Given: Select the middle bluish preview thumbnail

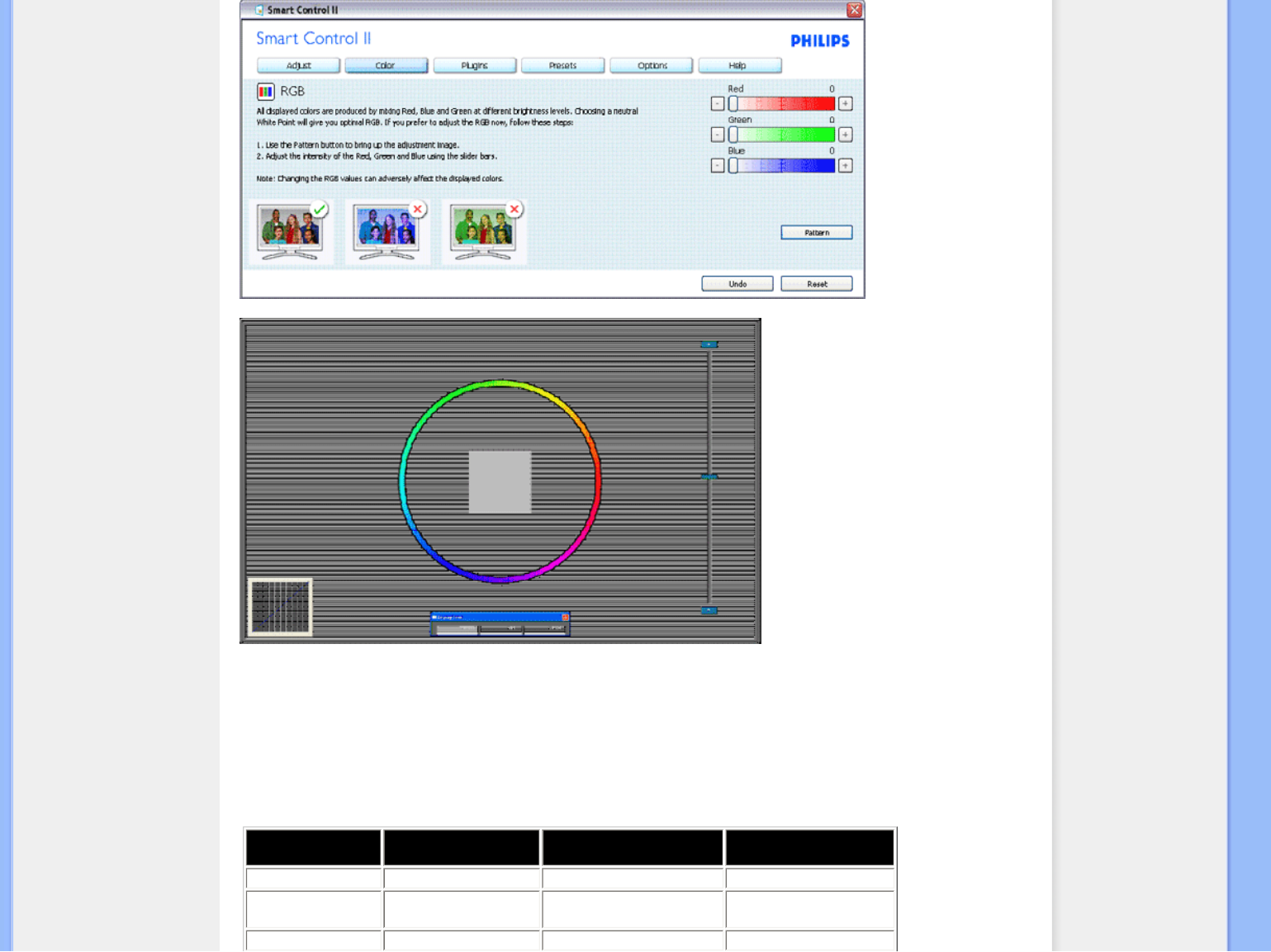Looking at the screenshot, I should click(x=387, y=232).
